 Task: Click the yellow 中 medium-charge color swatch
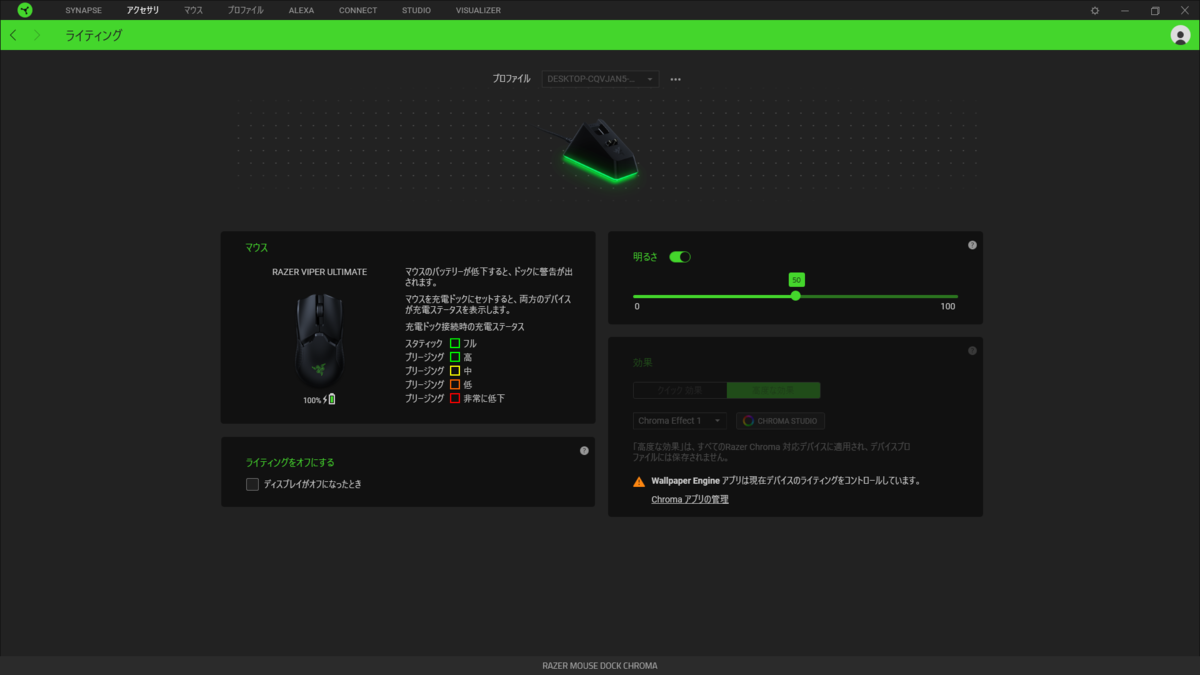[x=455, y=371]
